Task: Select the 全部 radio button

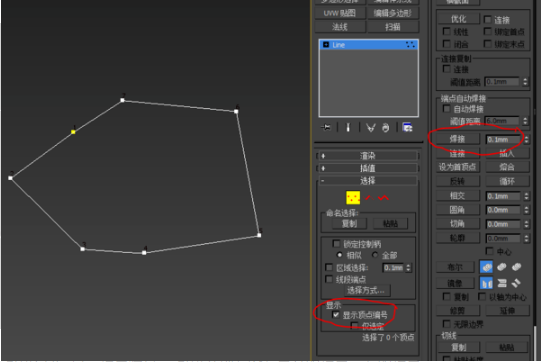Action: tap(375, 255)
